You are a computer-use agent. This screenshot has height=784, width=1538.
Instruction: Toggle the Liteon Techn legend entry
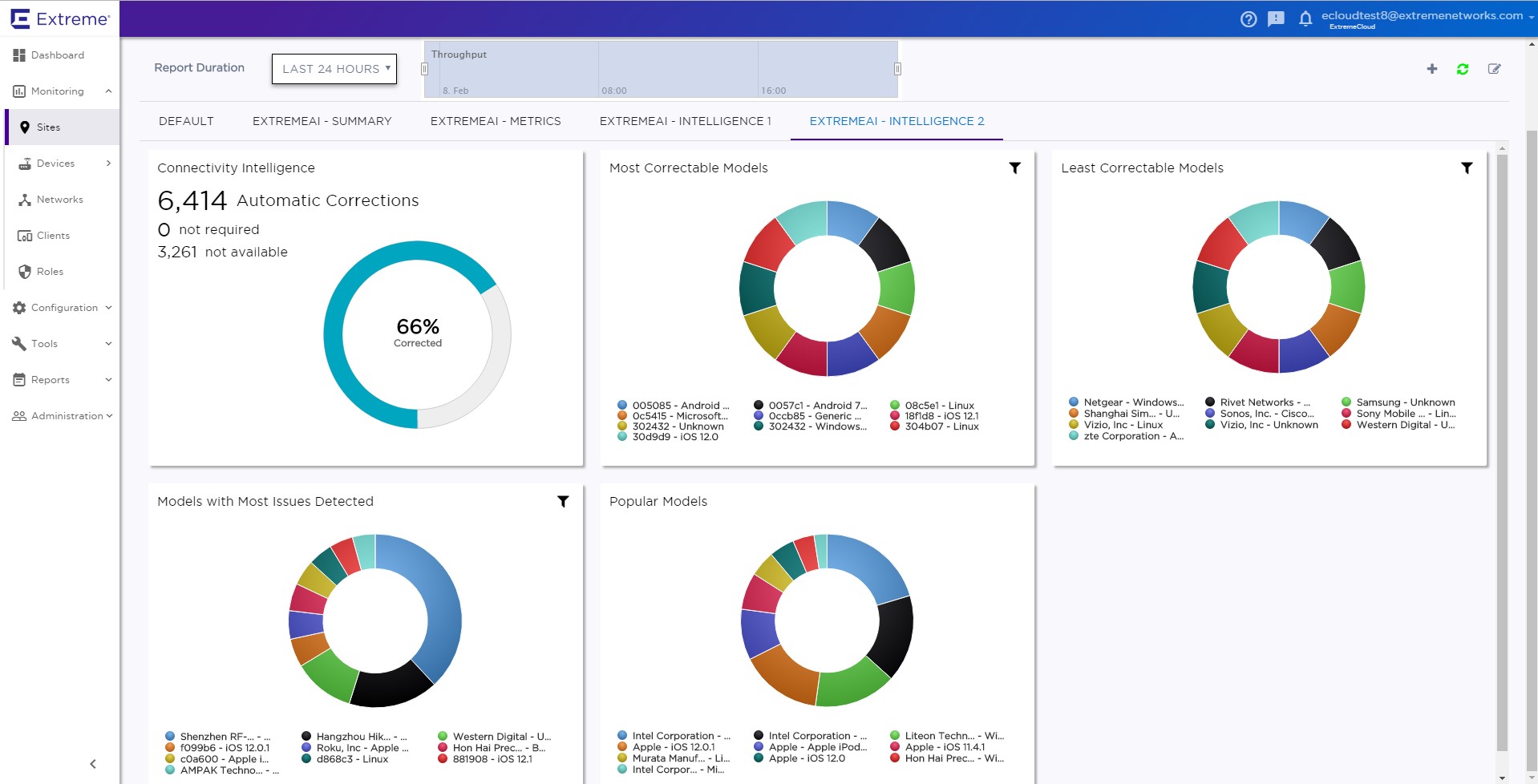click(x=947, y=736)
